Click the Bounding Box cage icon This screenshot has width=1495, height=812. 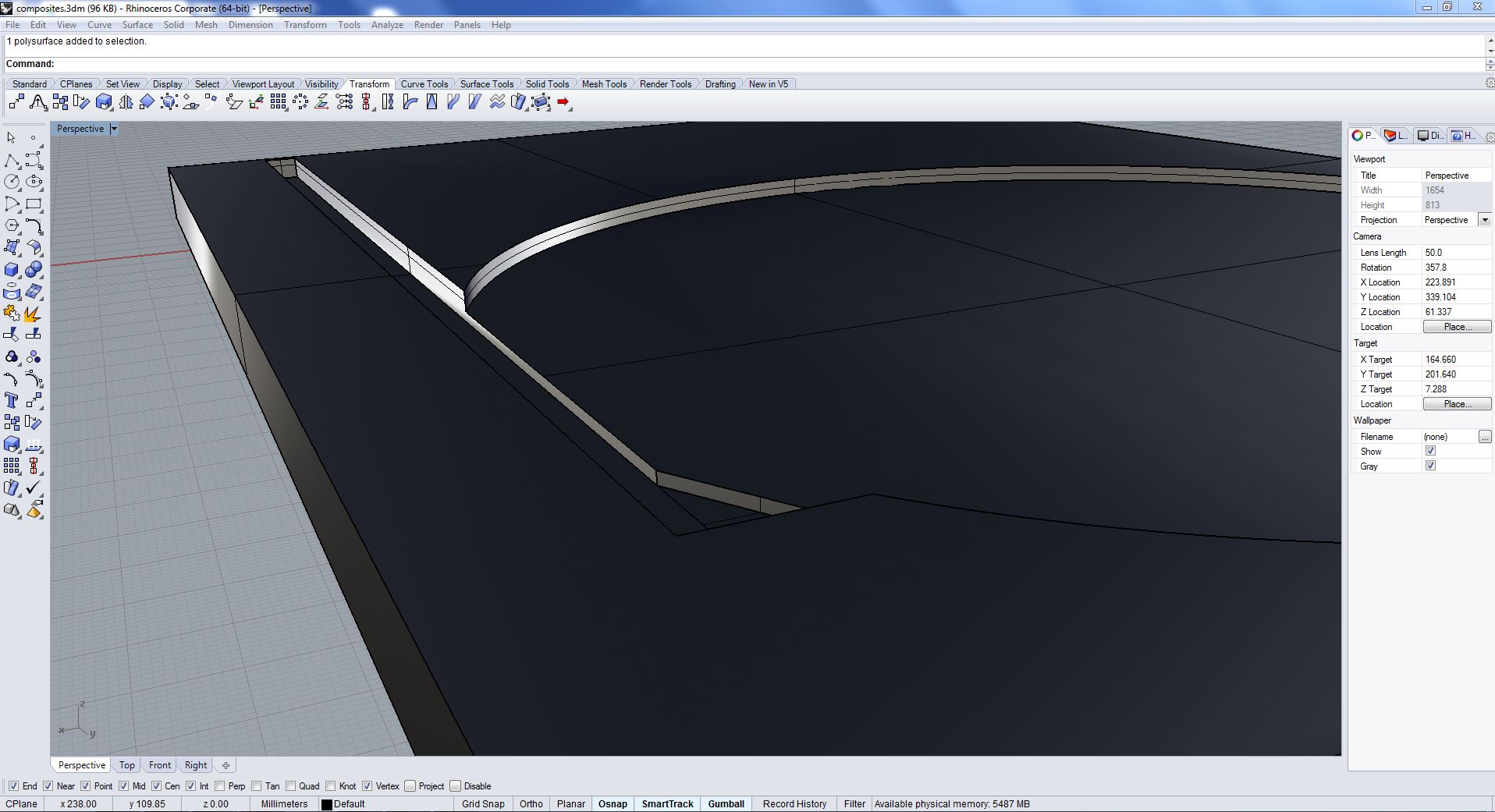(541, 102)
